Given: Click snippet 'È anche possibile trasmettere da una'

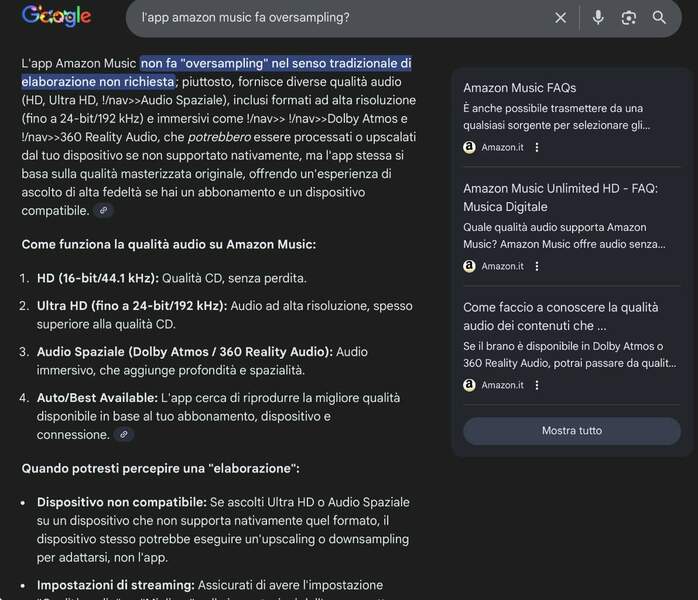Looking at the screenshot, I should (x=553, y=108).
